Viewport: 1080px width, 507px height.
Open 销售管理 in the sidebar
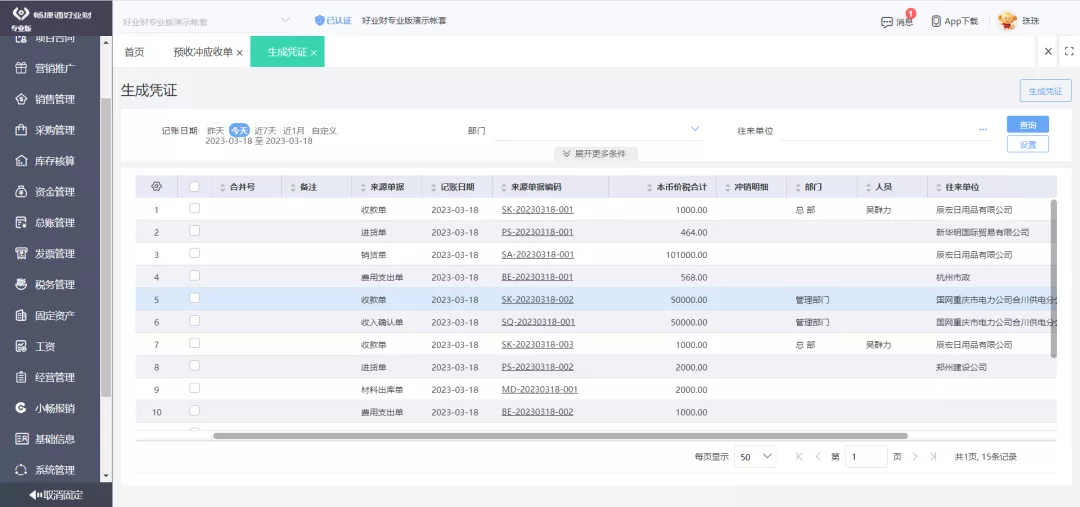(55, 99)
